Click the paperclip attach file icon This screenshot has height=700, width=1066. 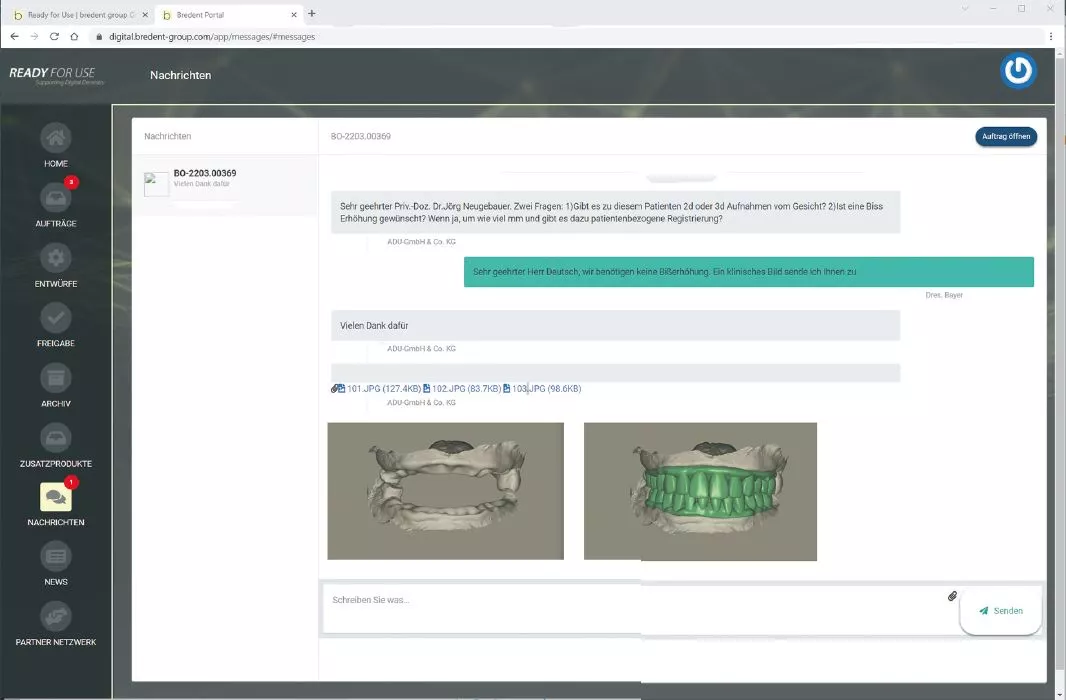[953, 596]
